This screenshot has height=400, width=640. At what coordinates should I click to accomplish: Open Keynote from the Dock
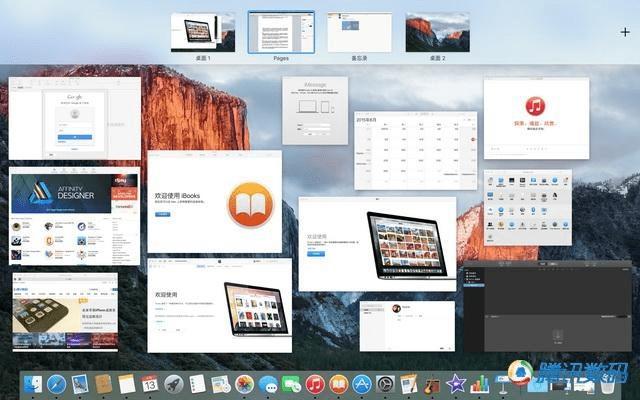pyautogui.click(x=502, y=384)
